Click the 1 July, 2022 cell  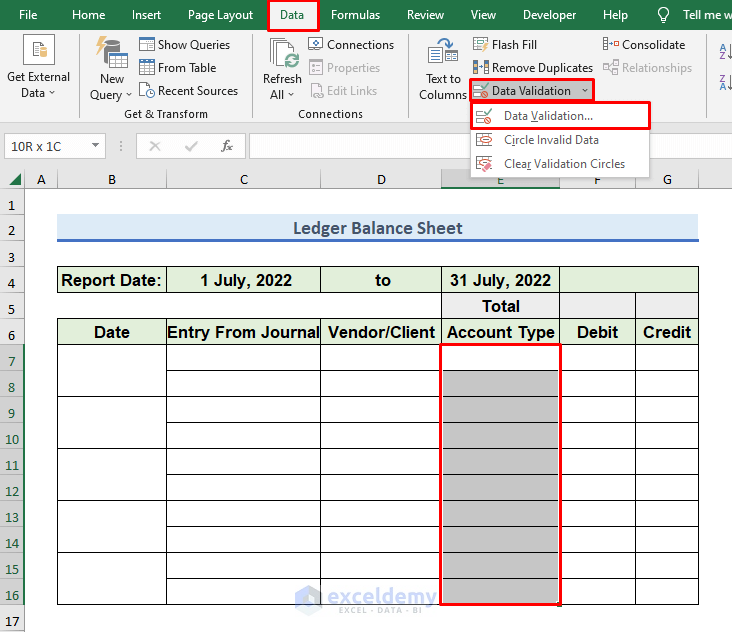click(x=244, y=280)
